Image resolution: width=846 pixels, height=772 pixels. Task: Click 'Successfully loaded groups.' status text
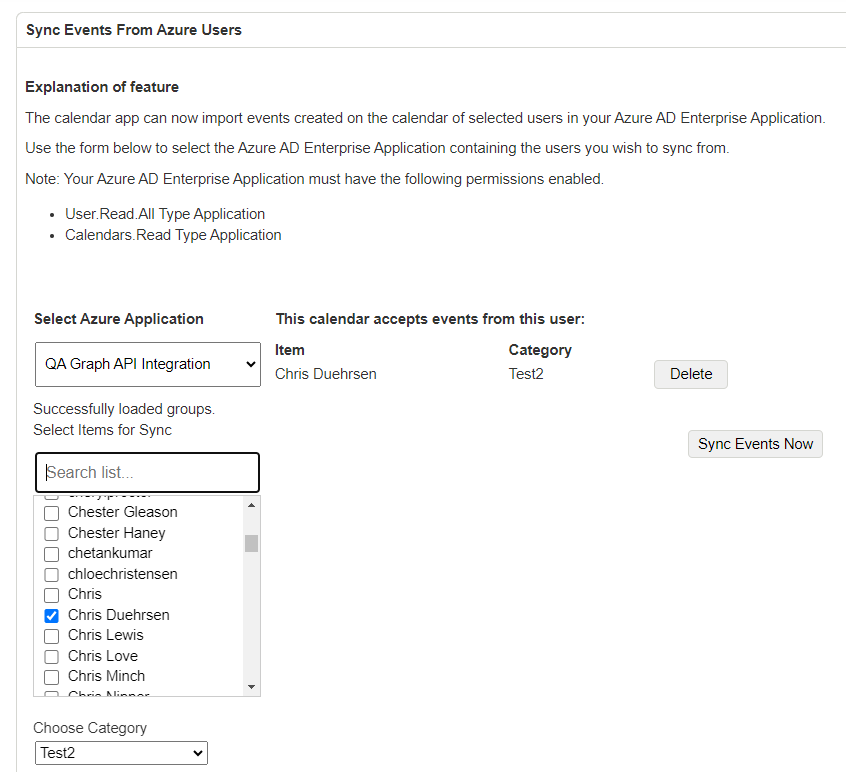(x=124, y=409)
